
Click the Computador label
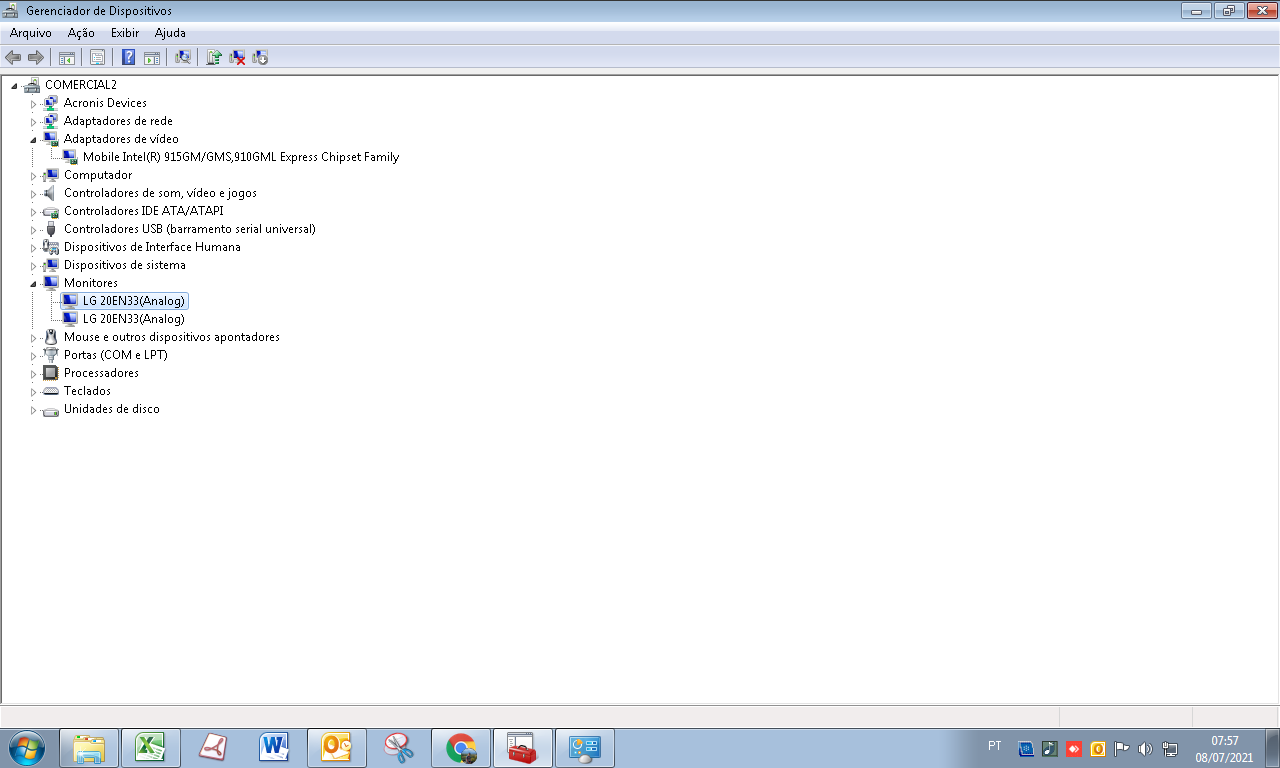point(98,175)
